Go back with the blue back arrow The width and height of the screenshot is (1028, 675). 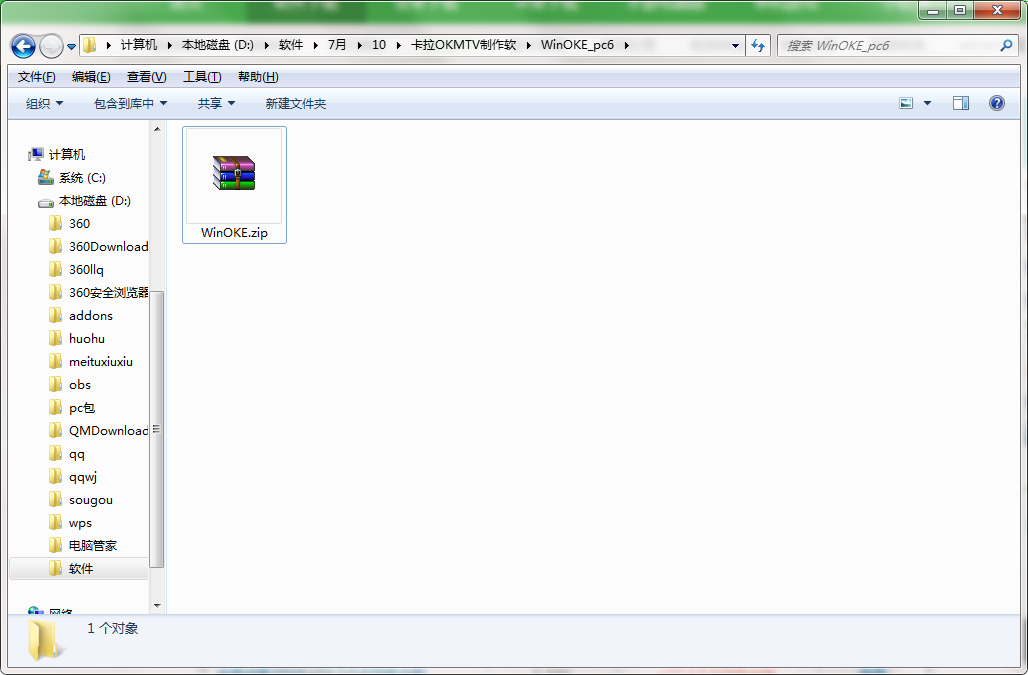[23, 46]
